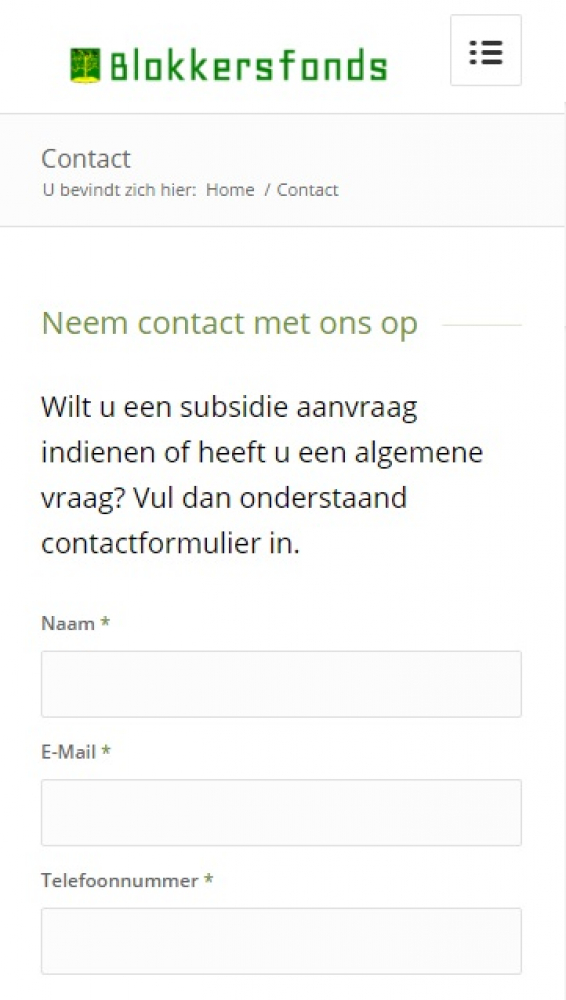Go to Home via breadcrumb
Image resolution: width=566 pixels, height=1000 pixels.
[x=230, y=190]
